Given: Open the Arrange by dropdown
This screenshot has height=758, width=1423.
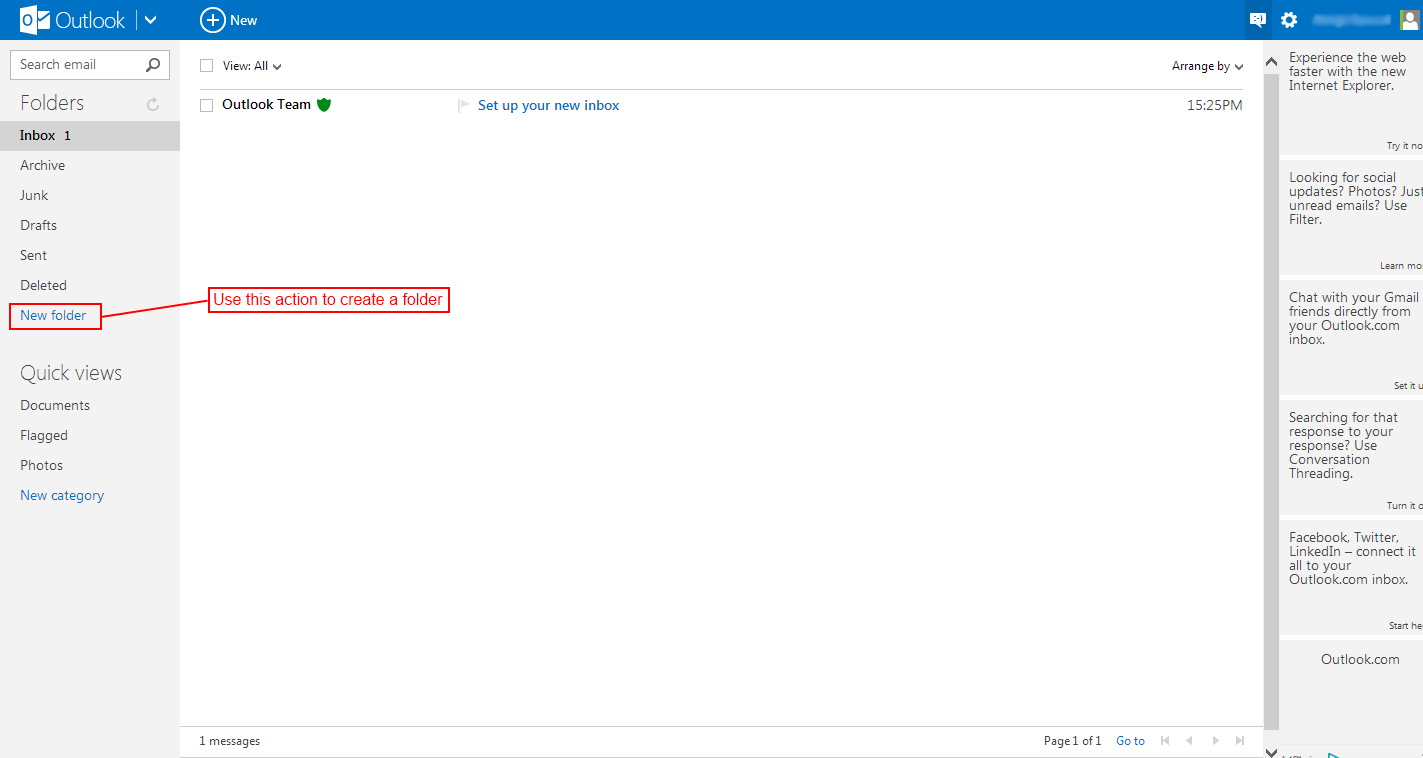Looking at the screenshot, I should (x=1208, y=66).
